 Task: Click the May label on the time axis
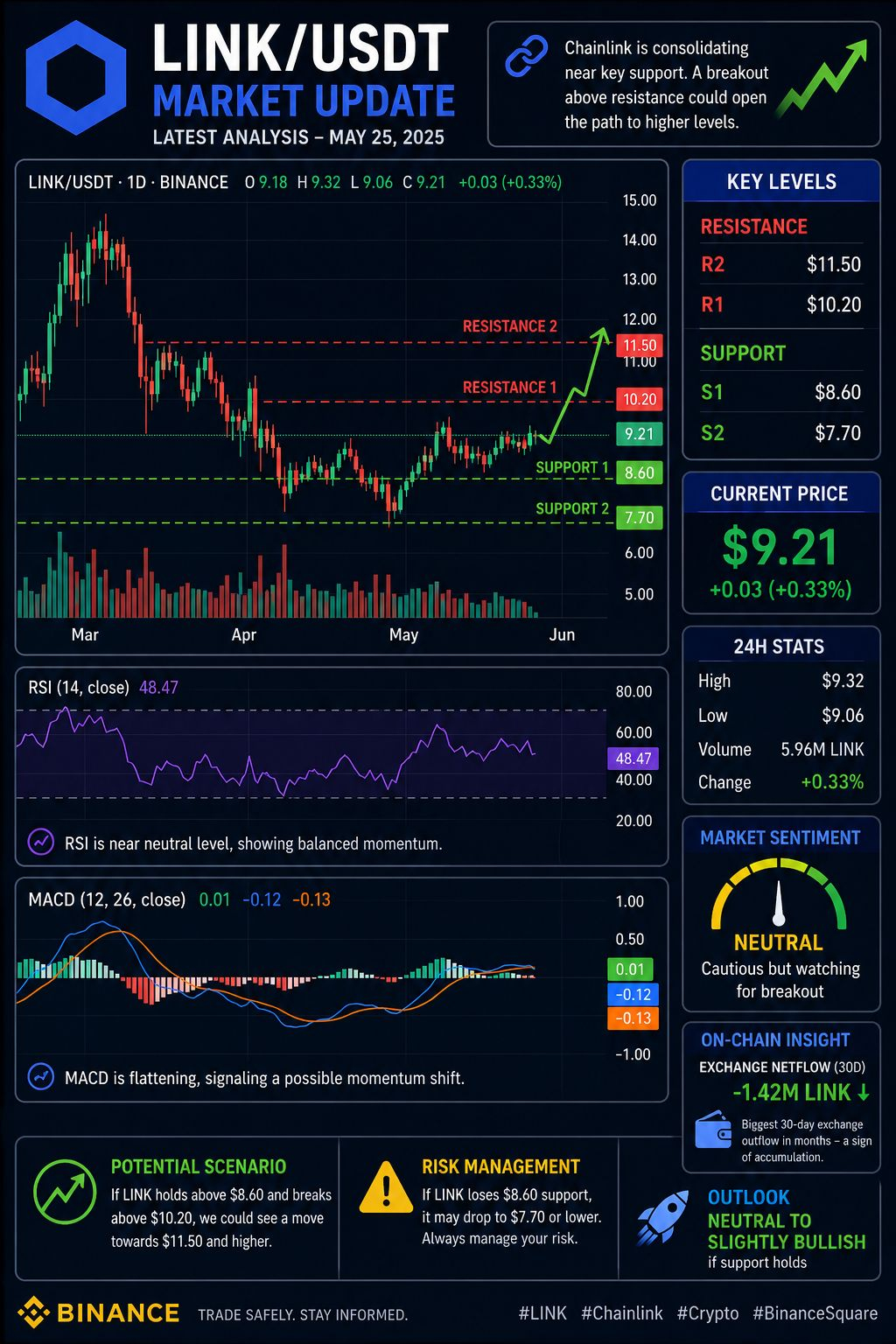403,634
